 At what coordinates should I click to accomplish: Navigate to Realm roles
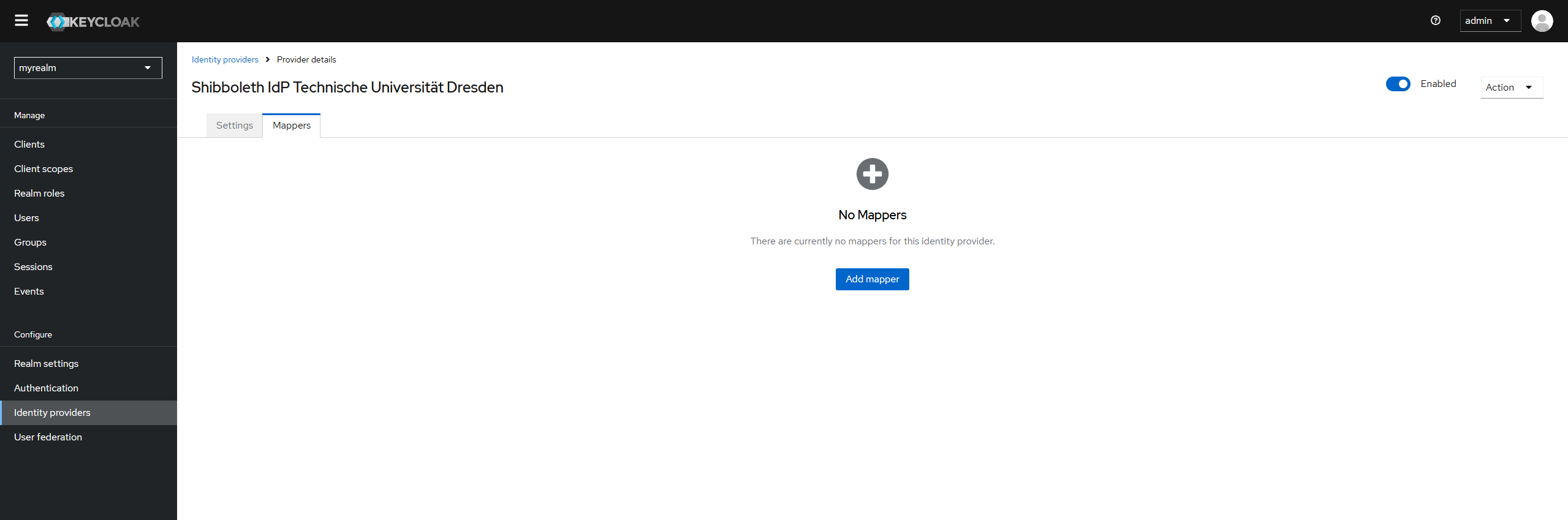pyautogui.click(x=39, y=194)
